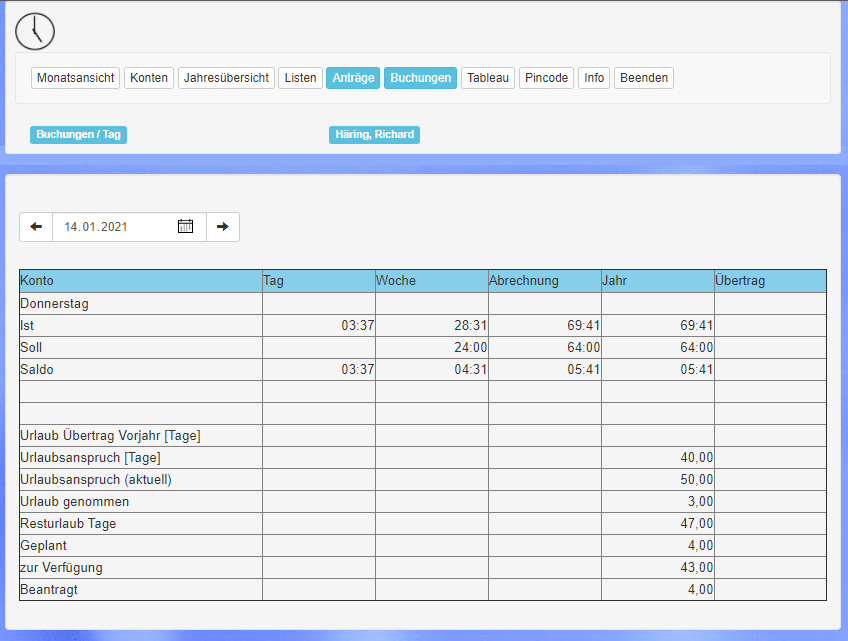Click the Buchungen / Tag label

tap(78, 135)
